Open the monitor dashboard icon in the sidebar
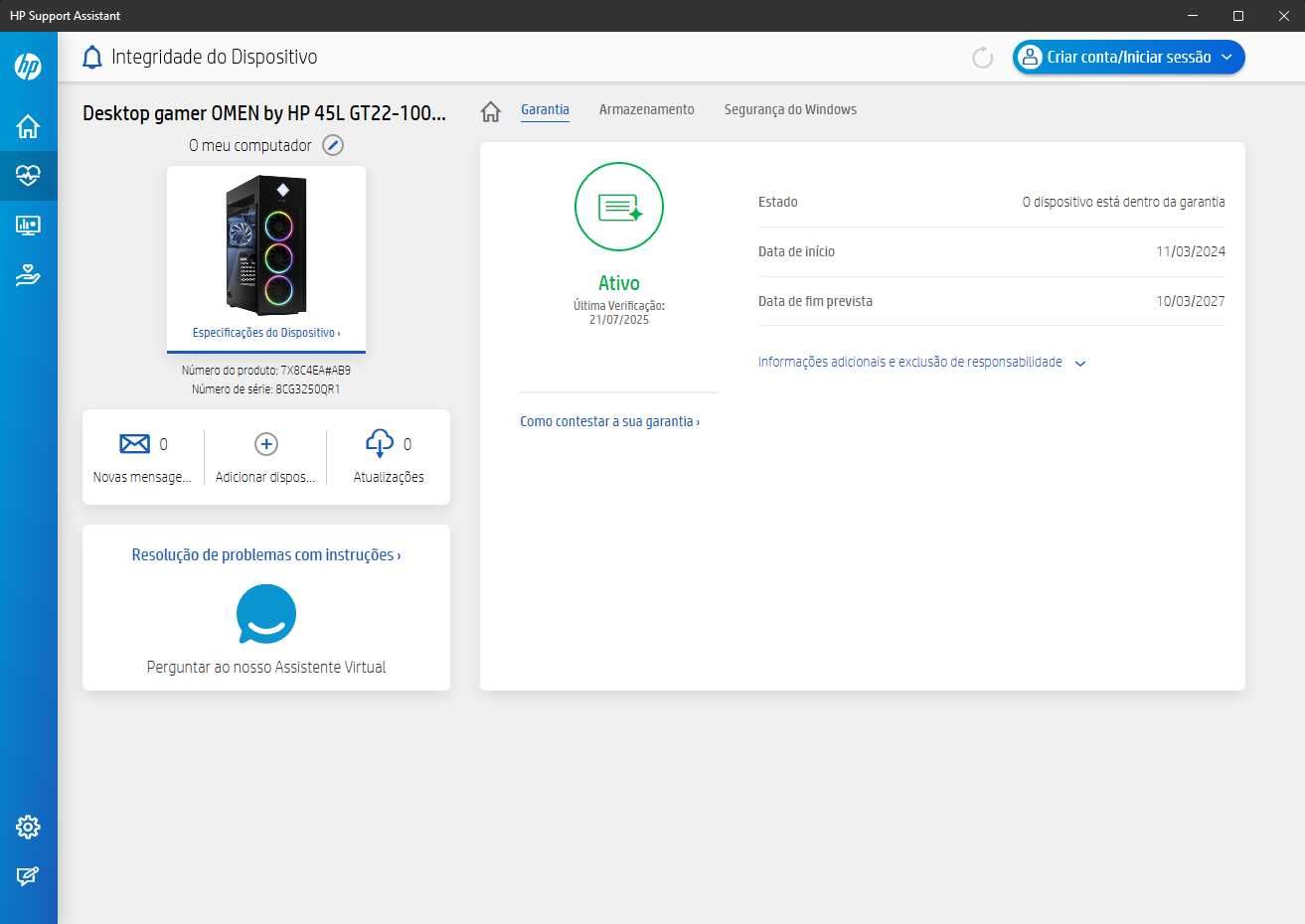Screen dimensions: 1305x924 coord(28,226)
